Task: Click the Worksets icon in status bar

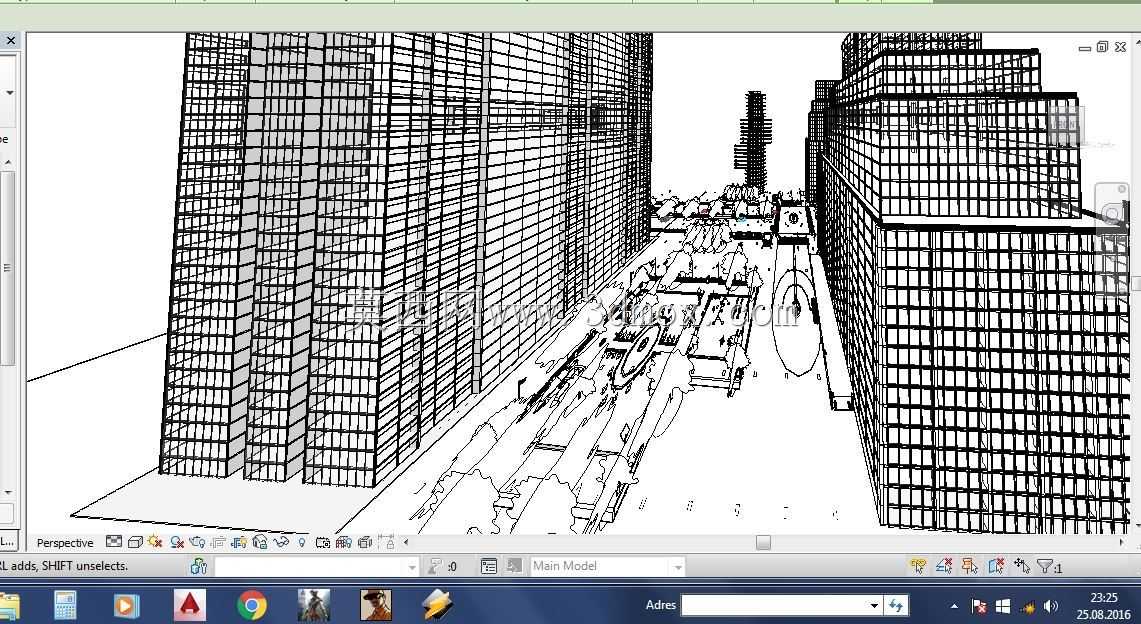Action: point(199,566)
